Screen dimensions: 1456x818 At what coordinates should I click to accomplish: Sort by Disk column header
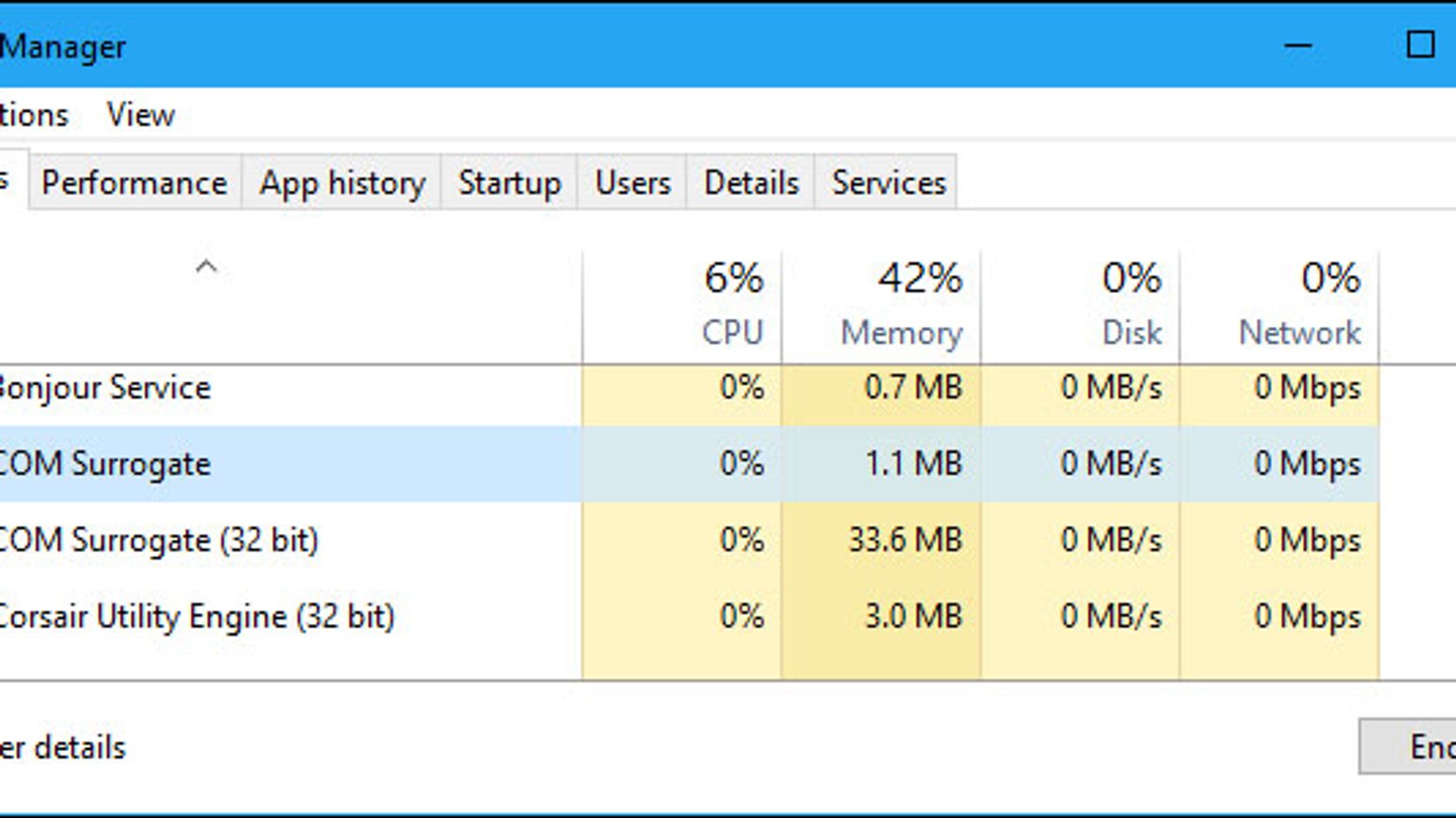pos(1081,307)
